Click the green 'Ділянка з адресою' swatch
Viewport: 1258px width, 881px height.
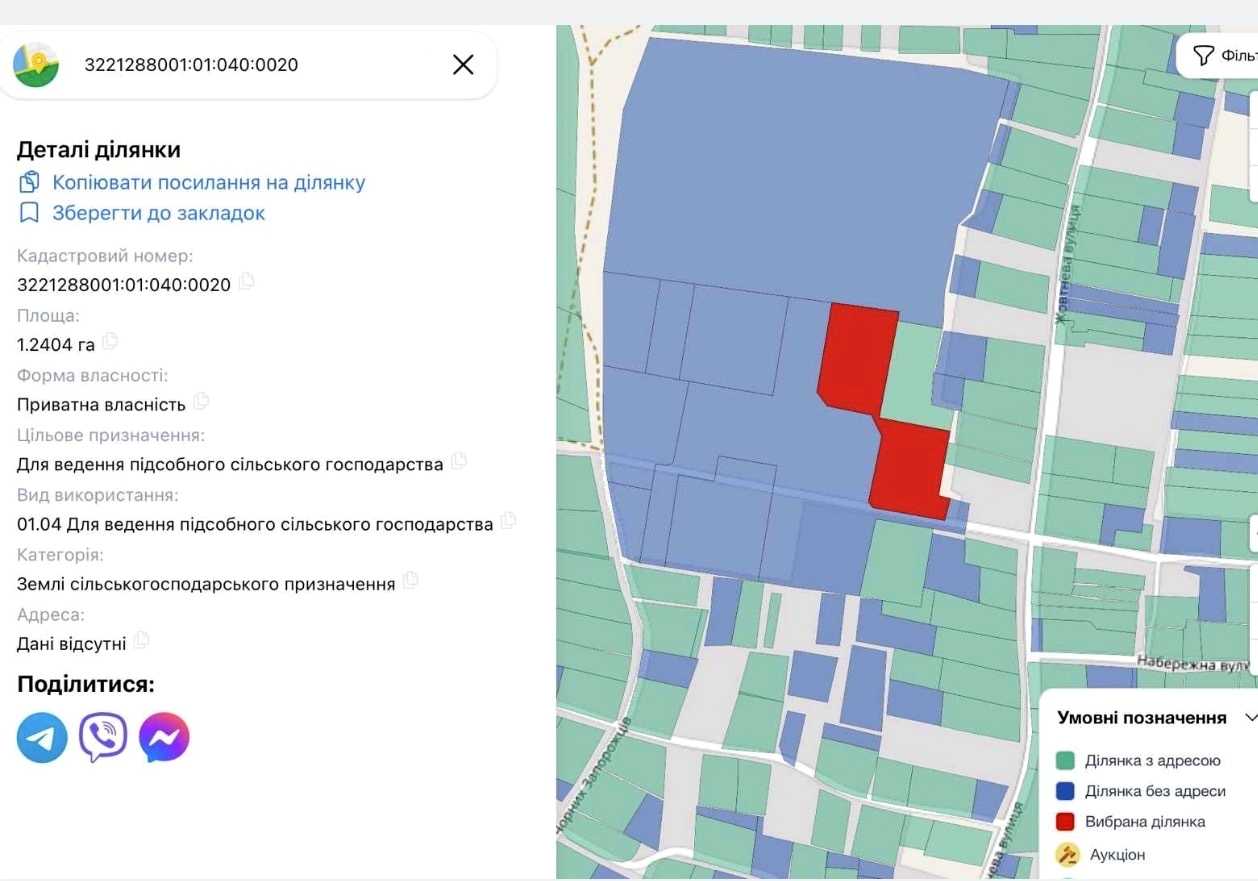[x=1065, y=761]
